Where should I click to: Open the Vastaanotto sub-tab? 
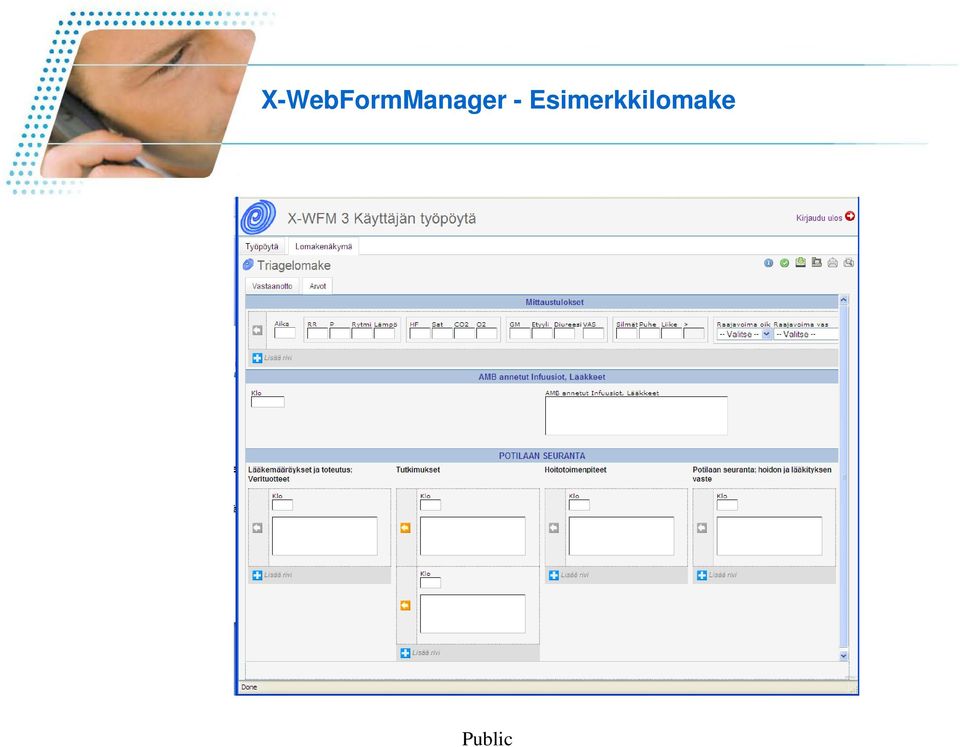pos(272,286)
